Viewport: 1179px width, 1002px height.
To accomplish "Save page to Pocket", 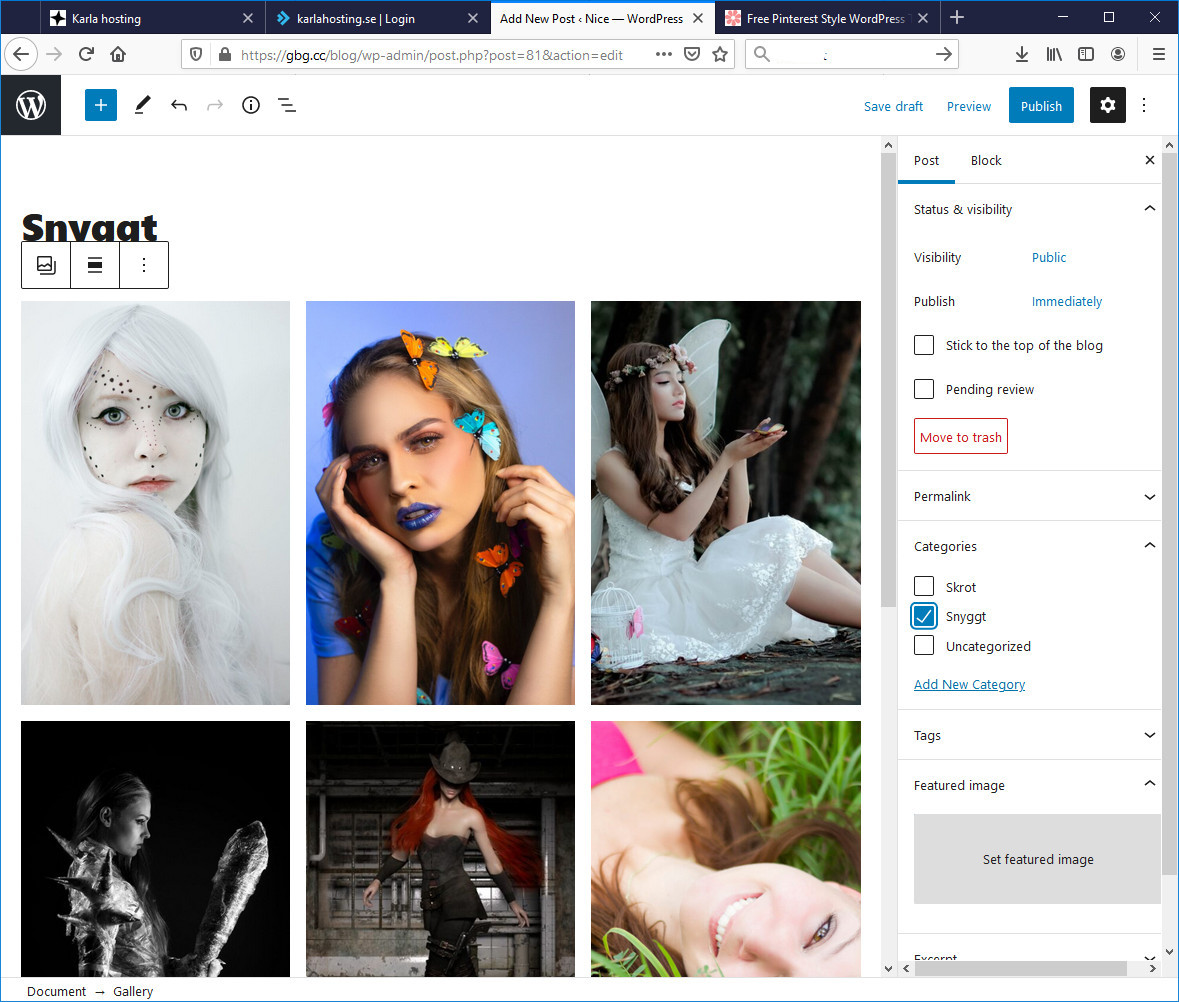I will pos(692,54).
